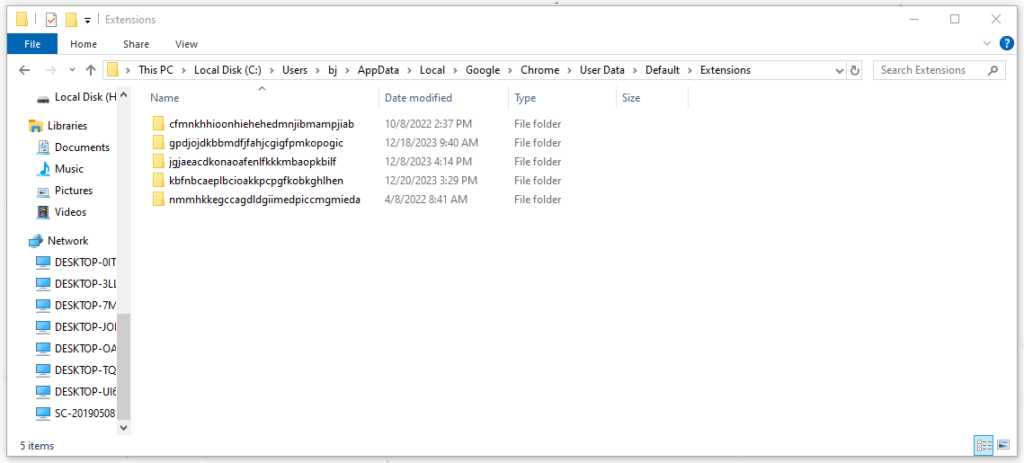Open the address bar history dropdown
The image size is (1024, 463).
[839, 70]
